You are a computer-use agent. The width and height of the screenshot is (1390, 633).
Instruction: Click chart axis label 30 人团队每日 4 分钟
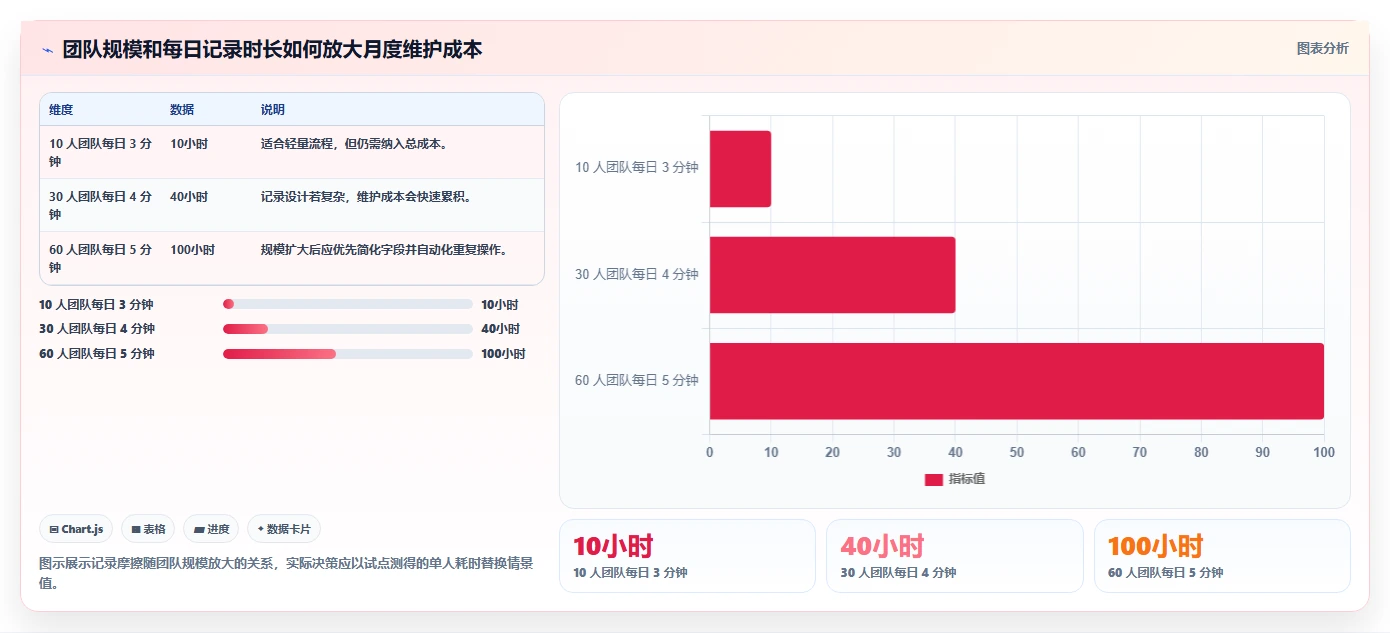click(637, 274)
